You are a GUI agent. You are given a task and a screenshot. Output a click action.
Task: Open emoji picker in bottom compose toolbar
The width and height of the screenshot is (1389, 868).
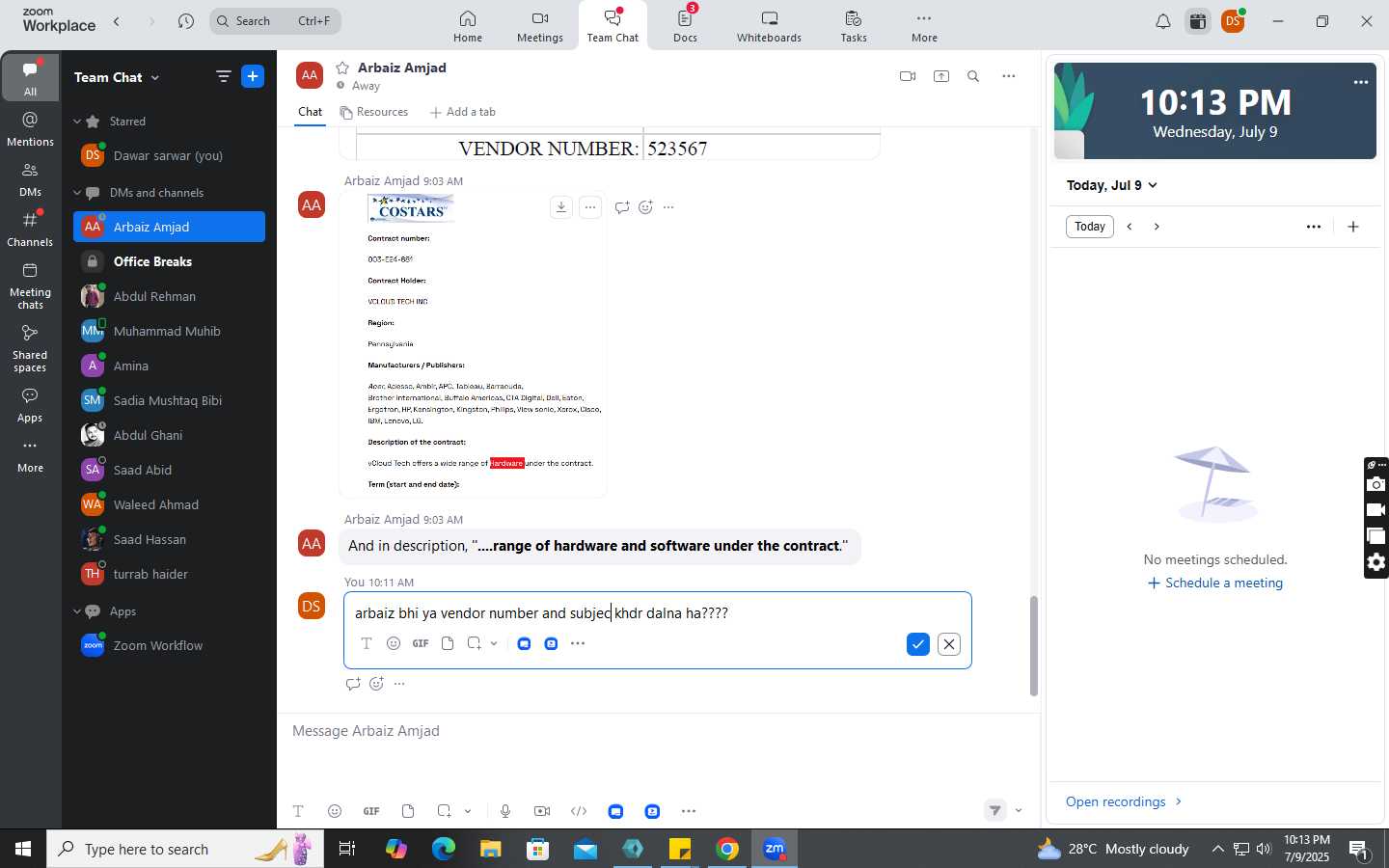[x=335, y=811]
